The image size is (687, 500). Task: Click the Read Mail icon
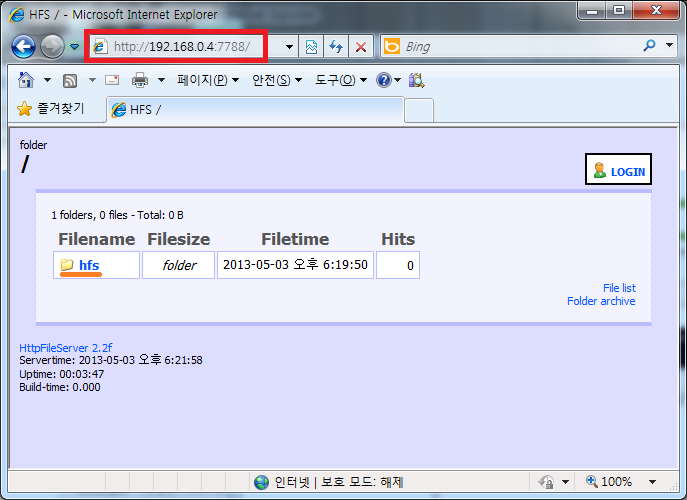pyautogui.click(x=112, y=80)
